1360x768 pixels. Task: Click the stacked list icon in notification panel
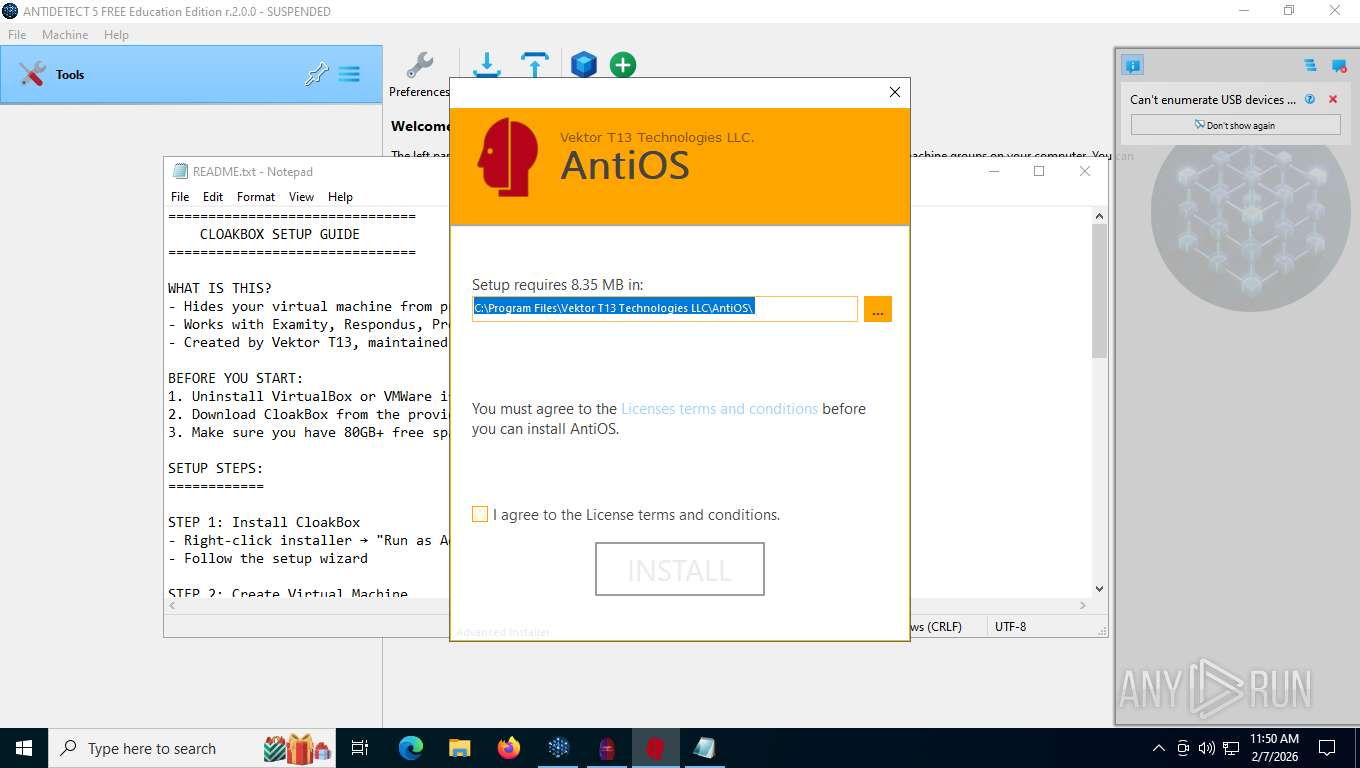coord(1310,66)
